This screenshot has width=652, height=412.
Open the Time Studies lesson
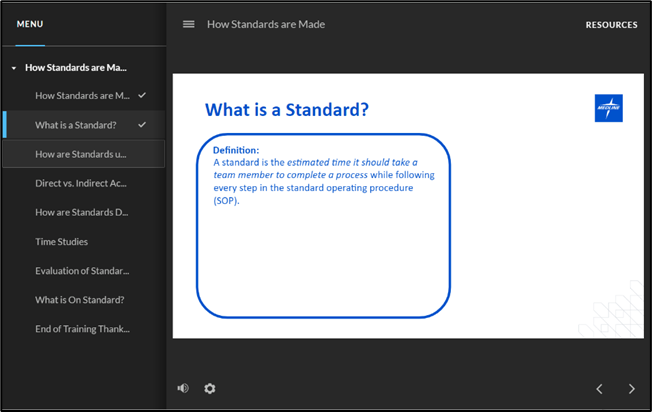62,241
